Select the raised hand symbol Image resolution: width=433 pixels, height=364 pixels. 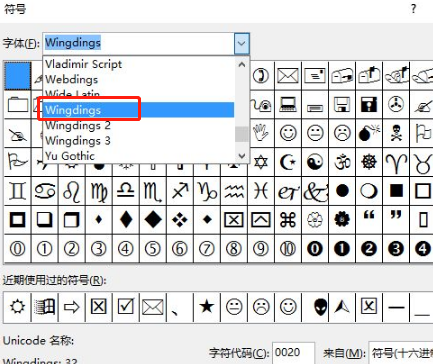pyautogui.click(x=261, y=133)
